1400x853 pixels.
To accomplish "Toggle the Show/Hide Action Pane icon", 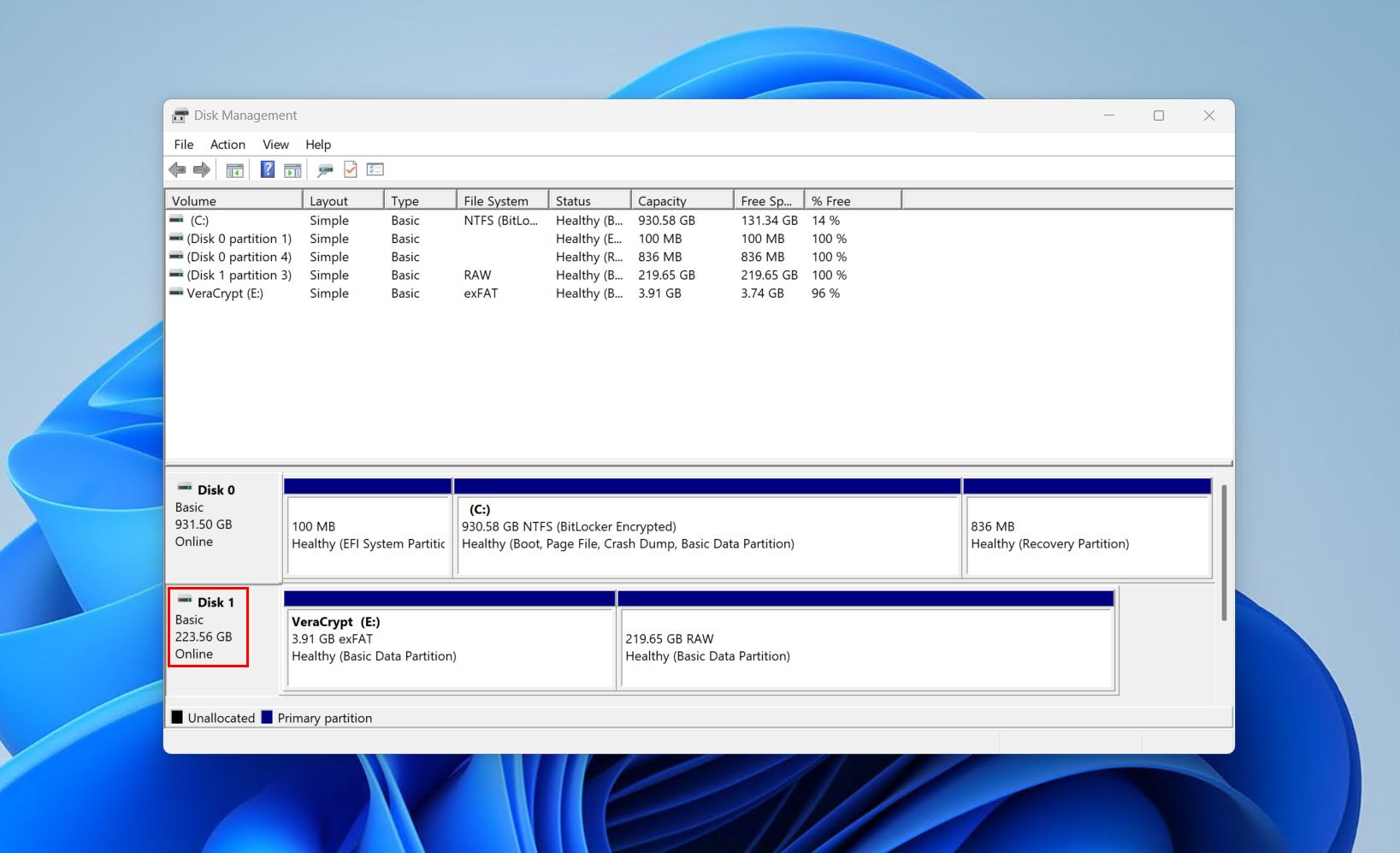I will 292,170.
